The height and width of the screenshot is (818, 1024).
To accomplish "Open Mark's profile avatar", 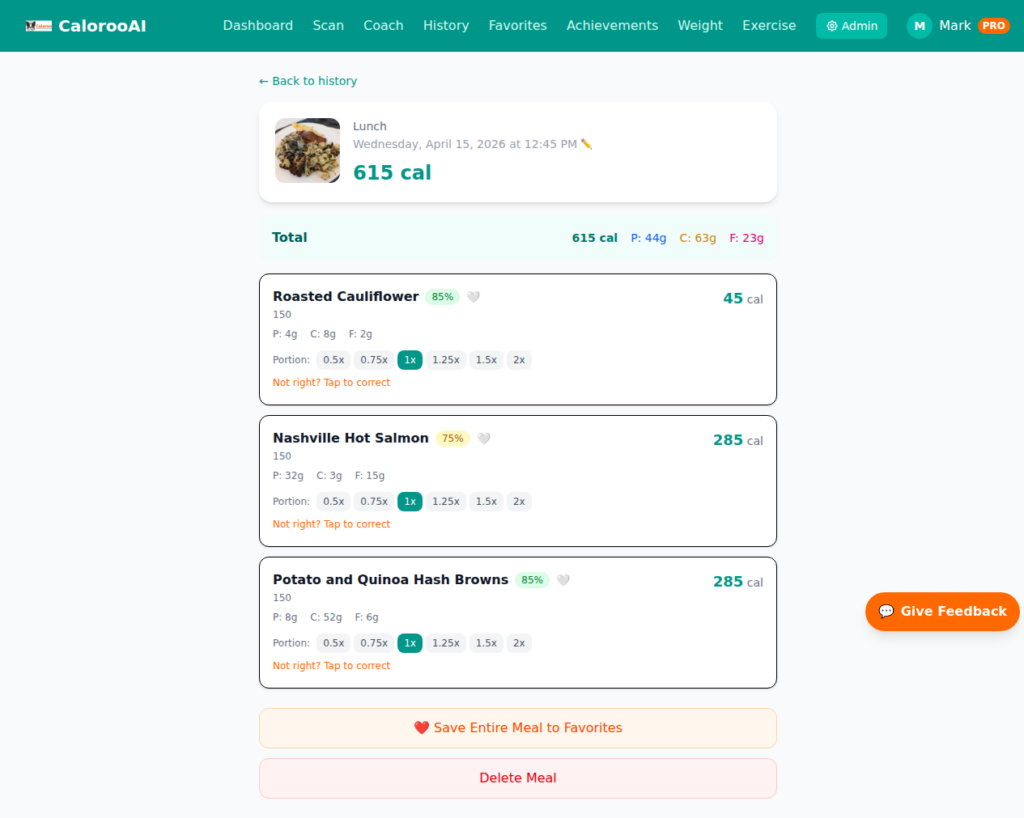I will (919, 26).
